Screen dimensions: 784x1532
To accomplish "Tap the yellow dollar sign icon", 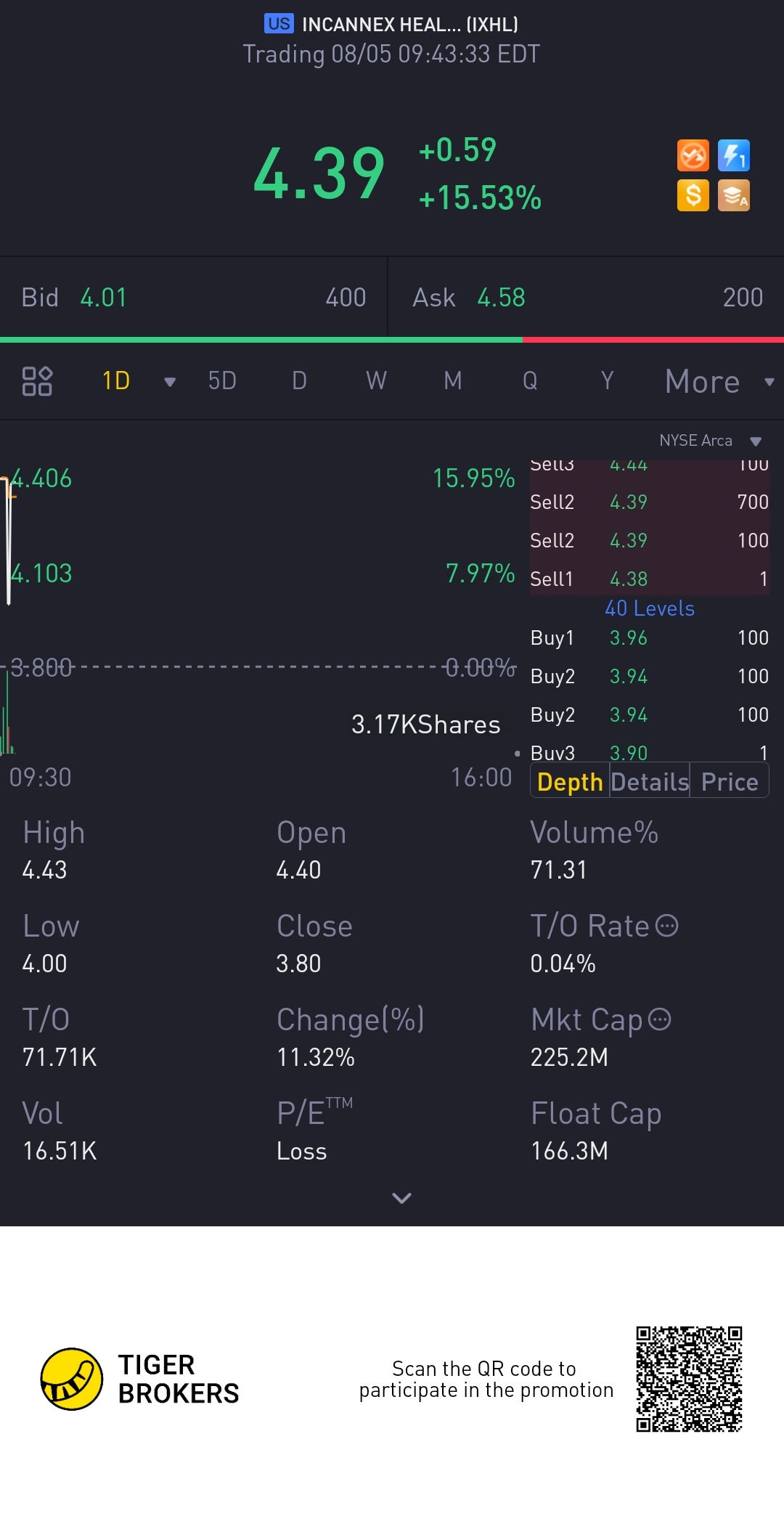I will [x=693, y=195].
